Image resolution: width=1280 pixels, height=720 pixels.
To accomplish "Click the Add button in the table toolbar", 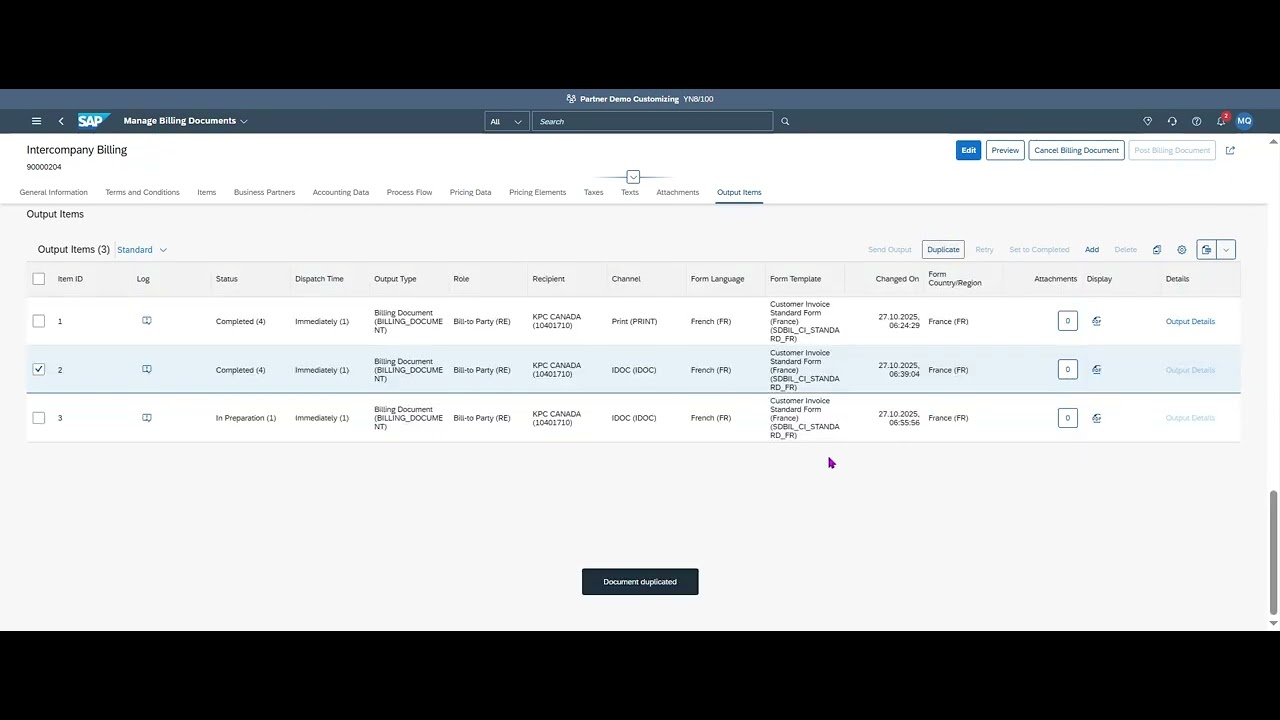I will point(1092,250).
